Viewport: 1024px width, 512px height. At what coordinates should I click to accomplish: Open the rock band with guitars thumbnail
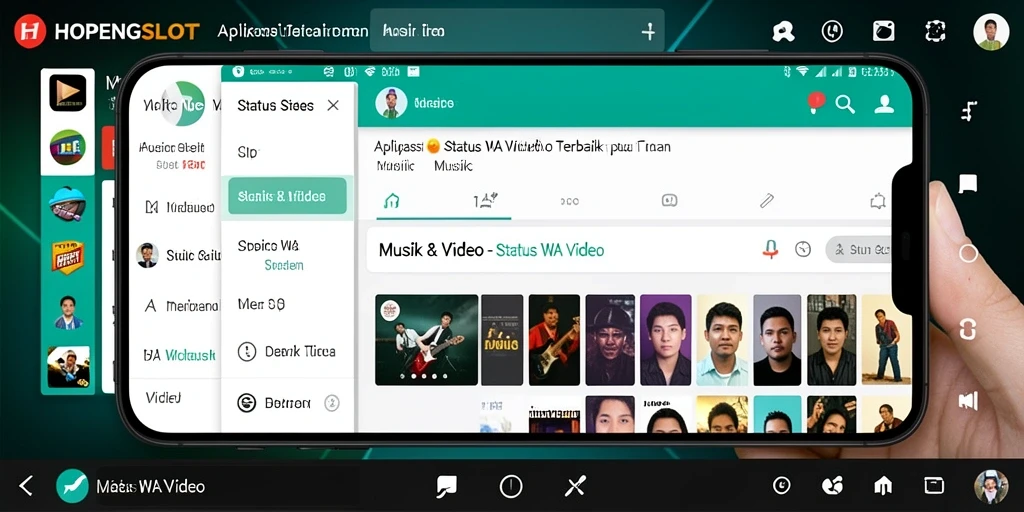[x=426, y=340]
